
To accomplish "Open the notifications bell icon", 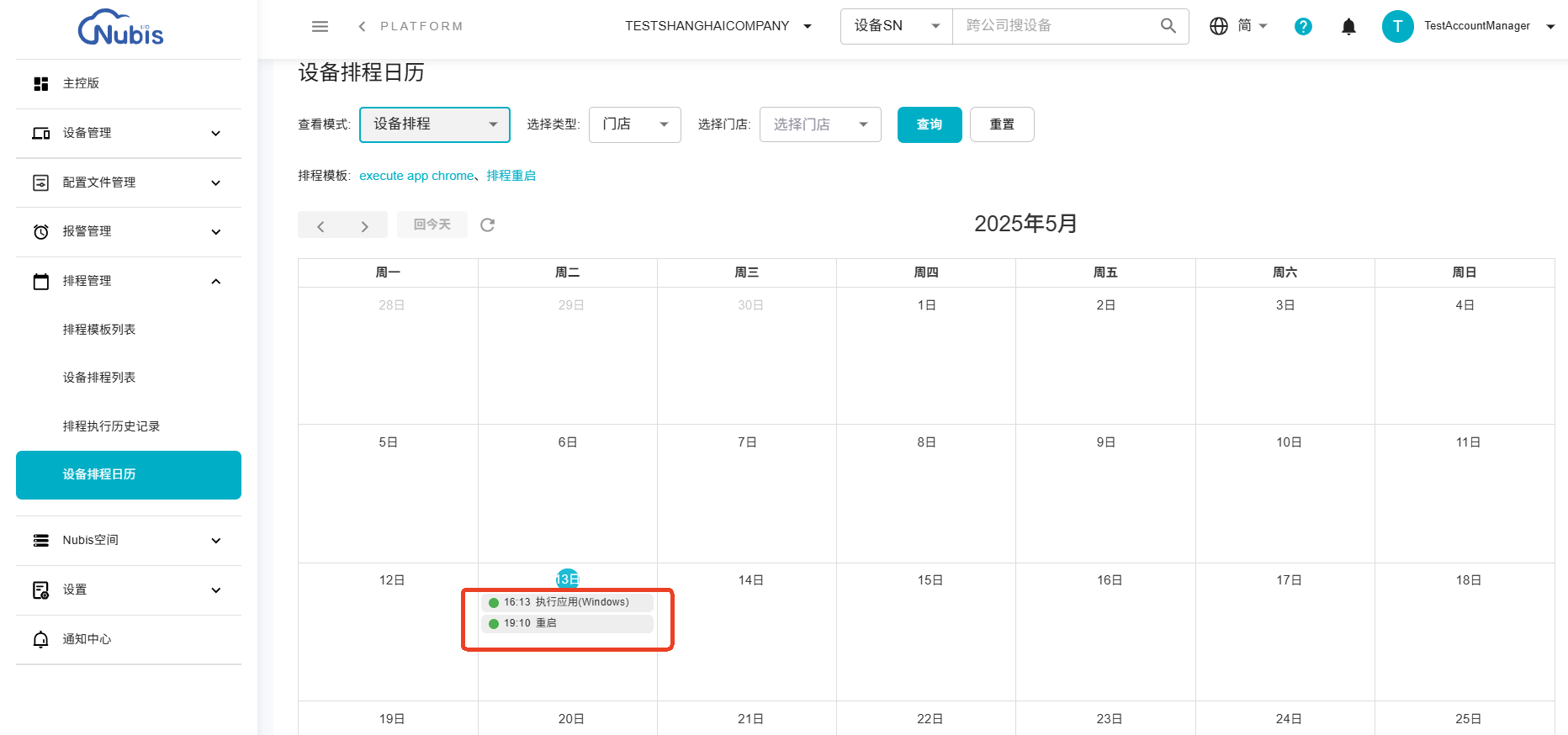I will [x=1348, y=26].
